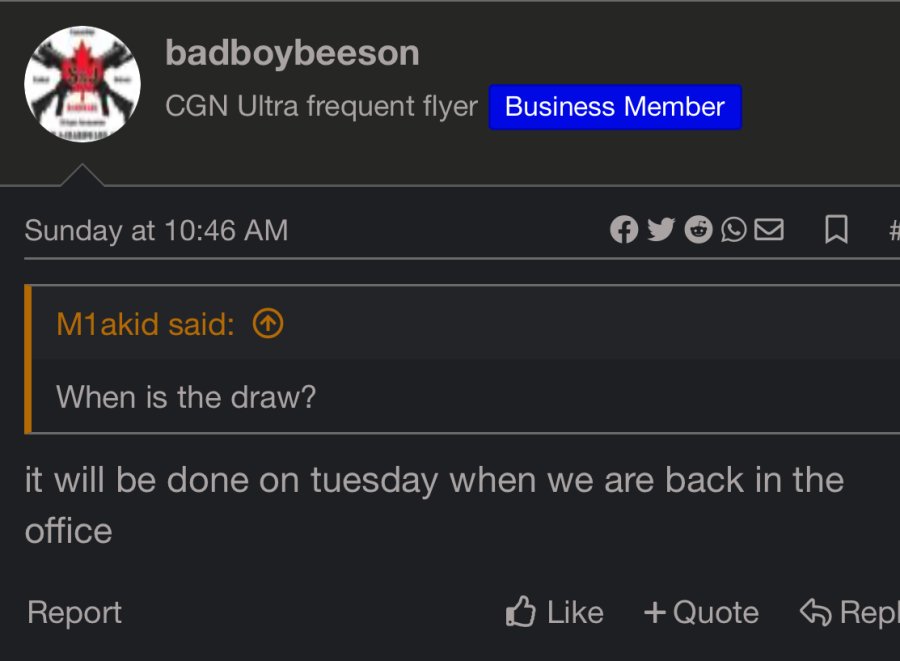900x661 pixels.
Task: Click 'M1akid said:' quote header
Action: point(146,323)
